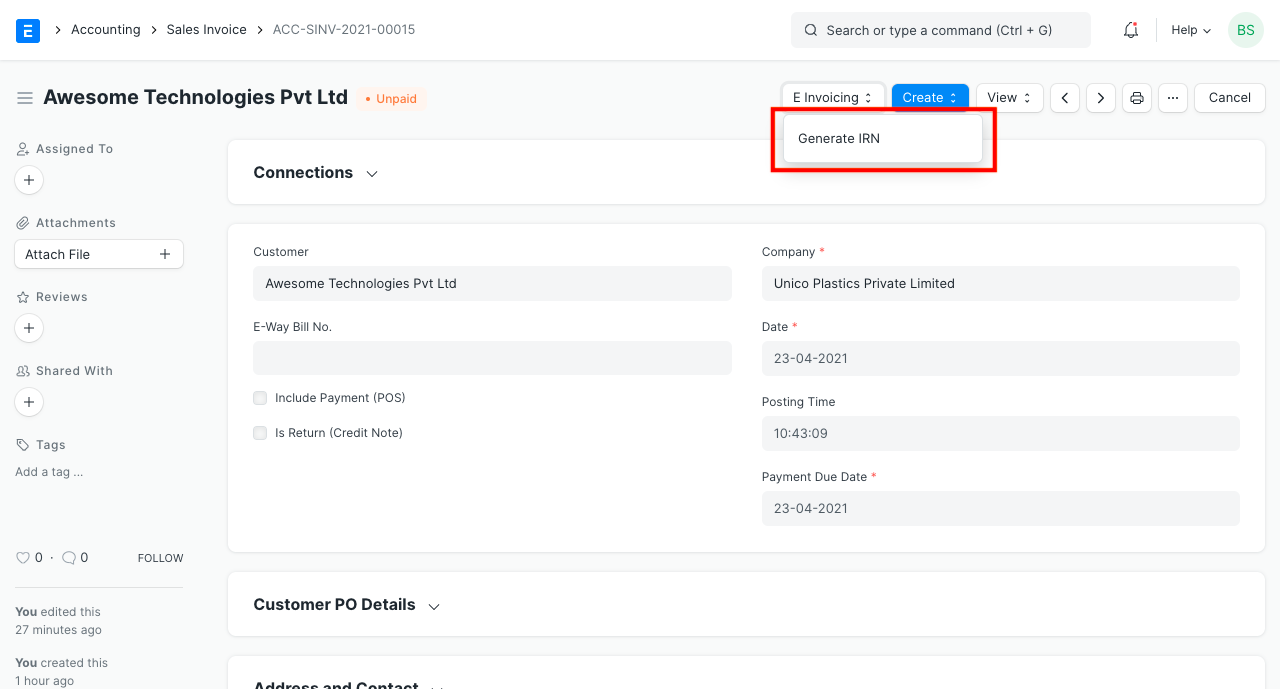This screenshot has height=689, width=1280.
Task: Select Generate IRN from the menu
Action: (x=838, y=138)
